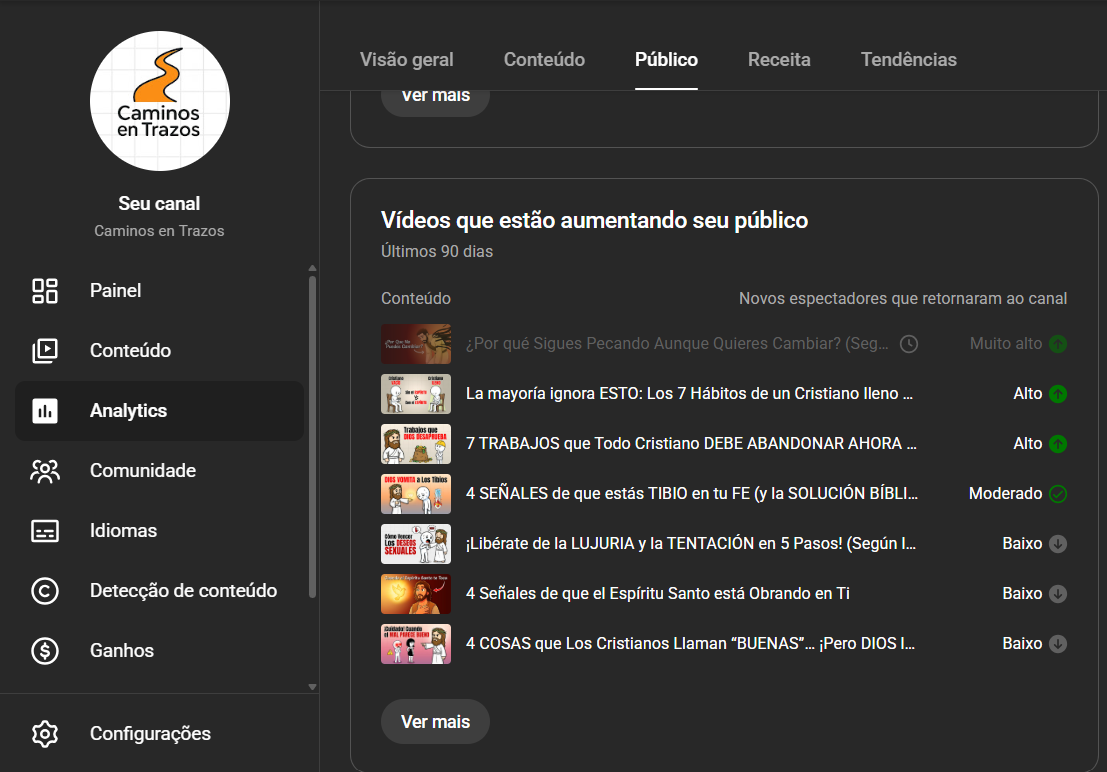Image resolution: width=1107 pixels, height=772 pixels.
Task: Click the checkmark icon next to Moderado
Action: point(1058,494)
